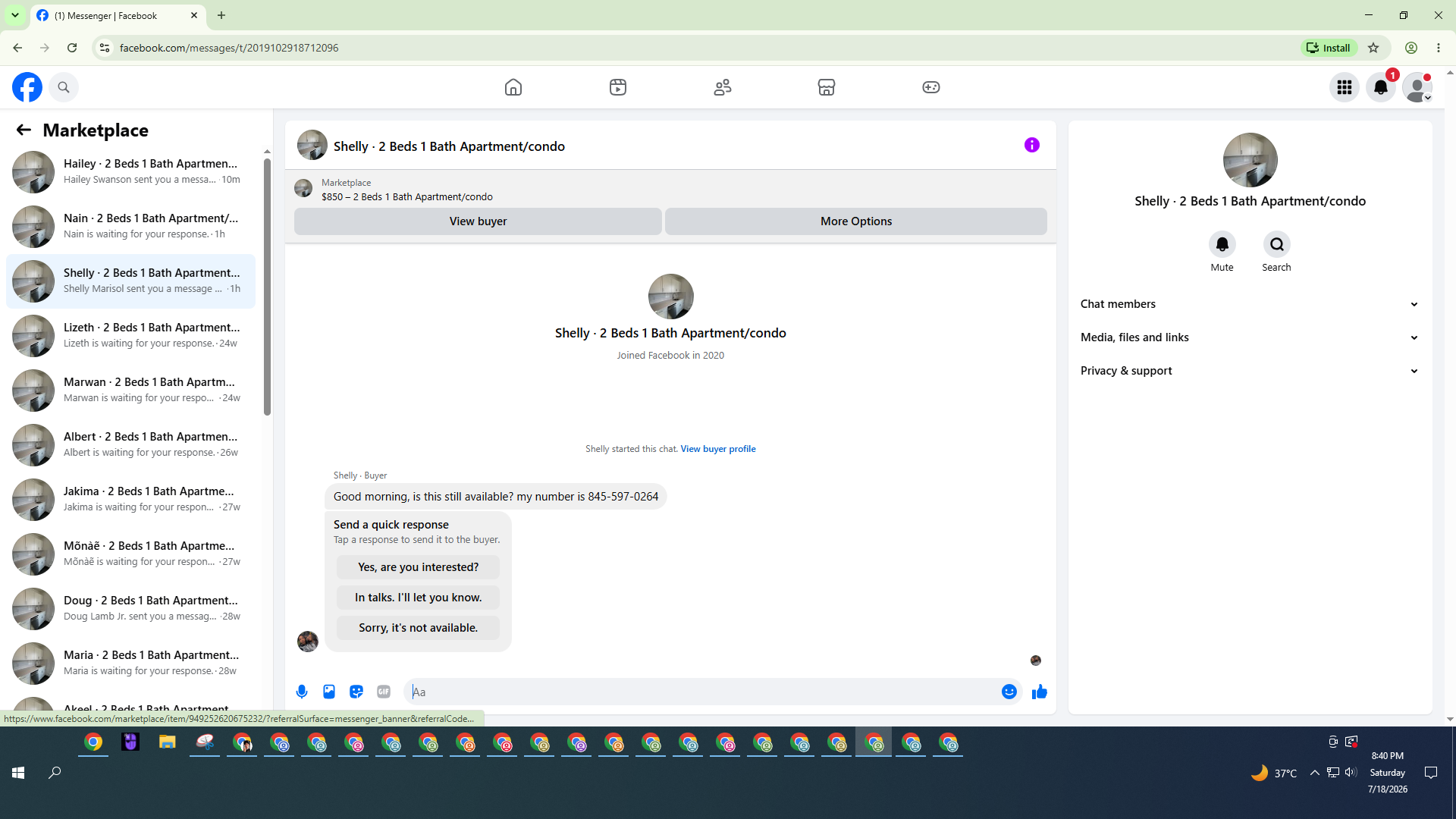This screenshot has width=1456, height=819.
Task: Open Maria's apartment conversation
Action: (130, 664)
